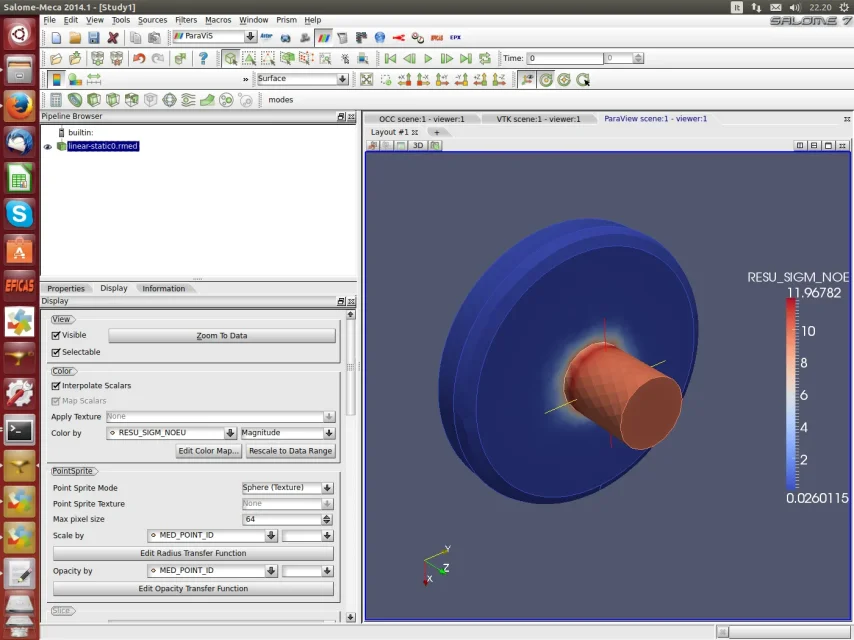This screenshot has width=854, height=640.
Task: Set view direction to +Z
Action: click(x=480, y=80)
